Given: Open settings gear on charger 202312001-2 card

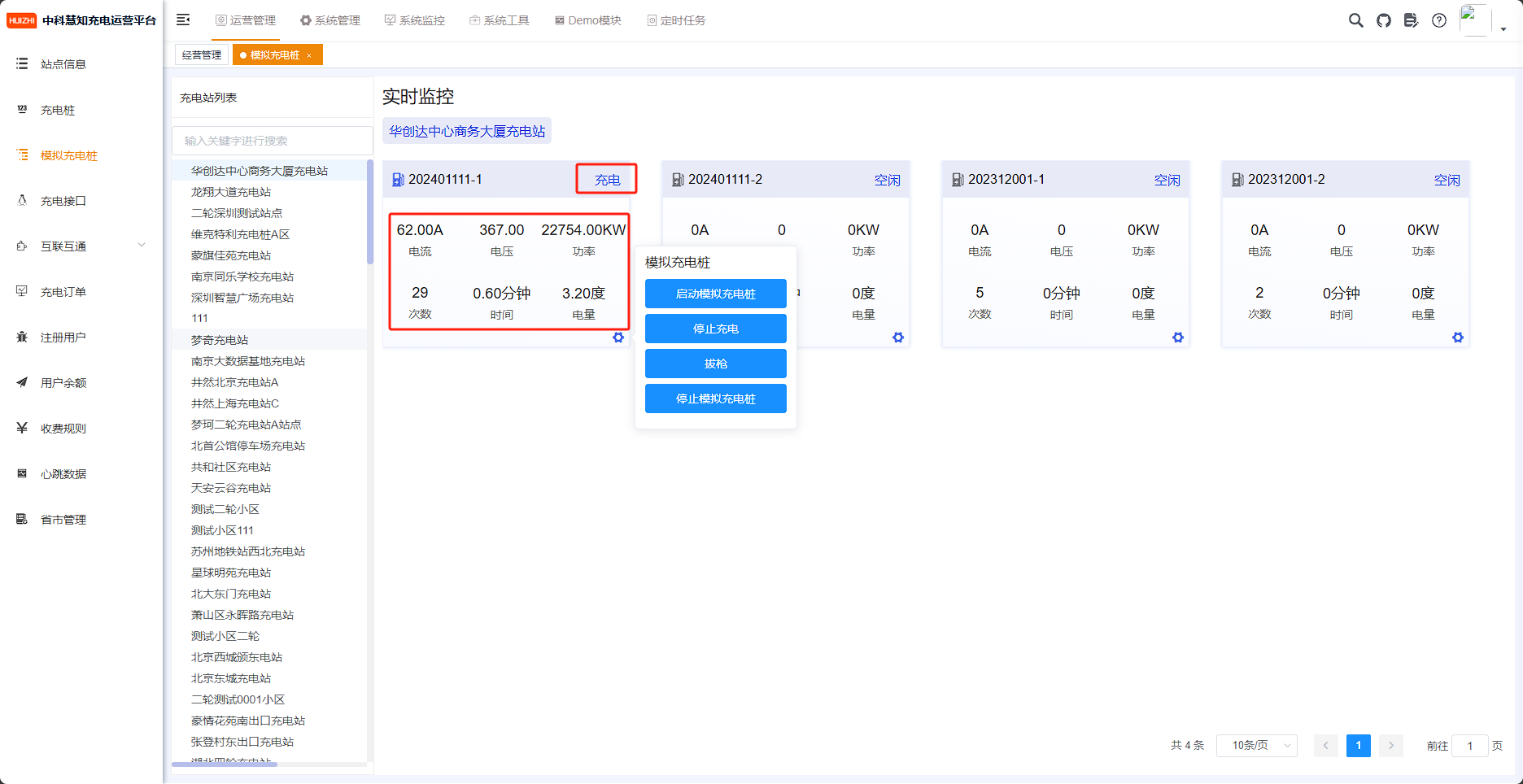Looking at the screenshot, I should (1458, 338).
